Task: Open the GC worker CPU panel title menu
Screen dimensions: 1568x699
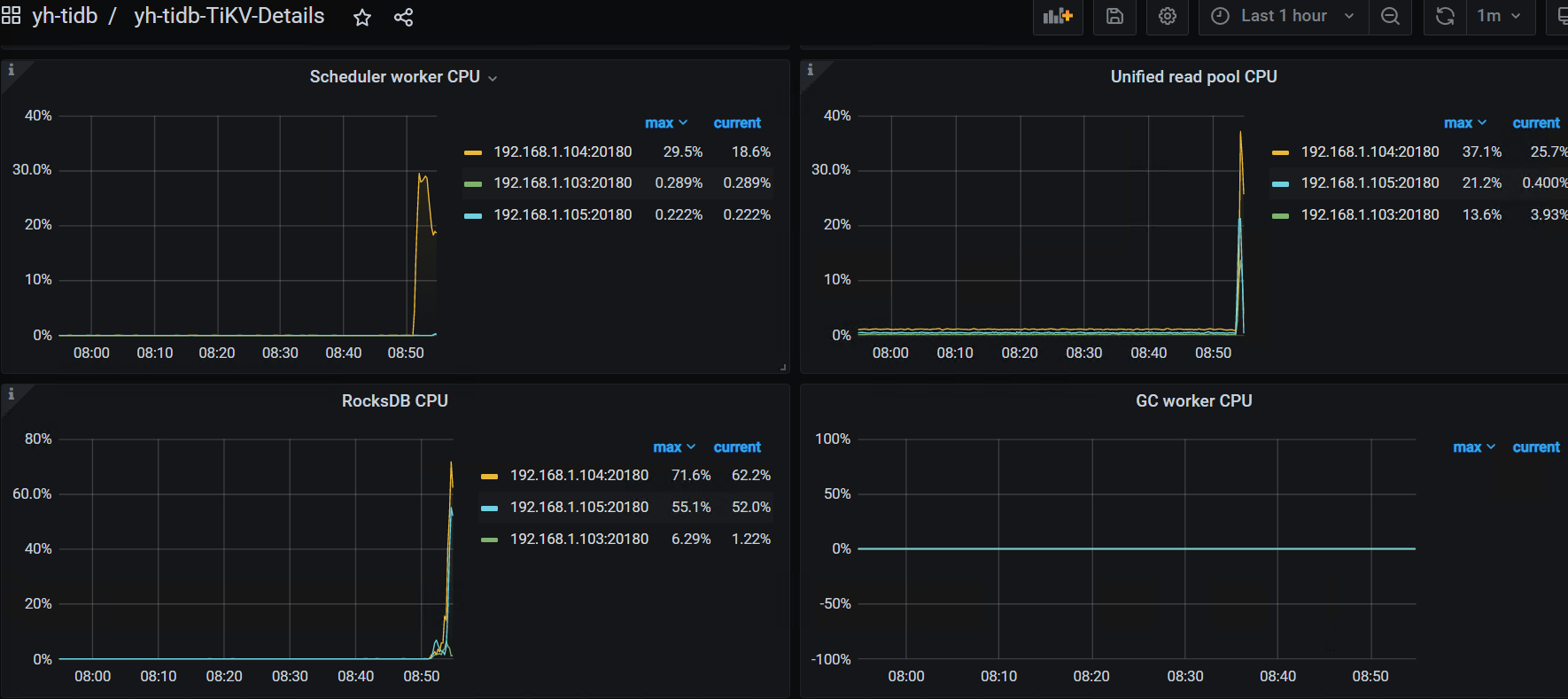Action: pyautogui.click(x=1193, y=401)
